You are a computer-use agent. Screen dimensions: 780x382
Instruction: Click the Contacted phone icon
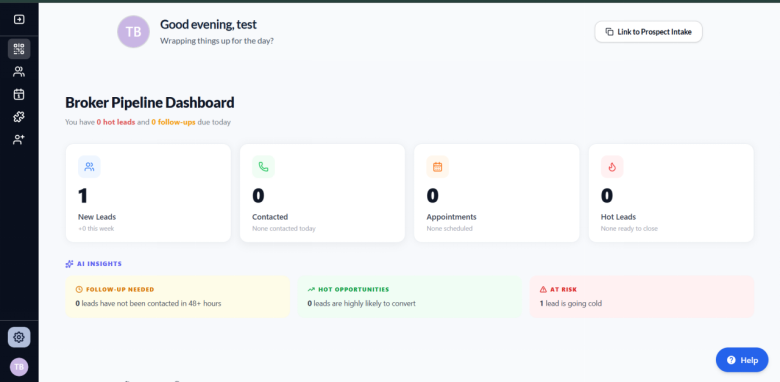[x=263, y=167]
